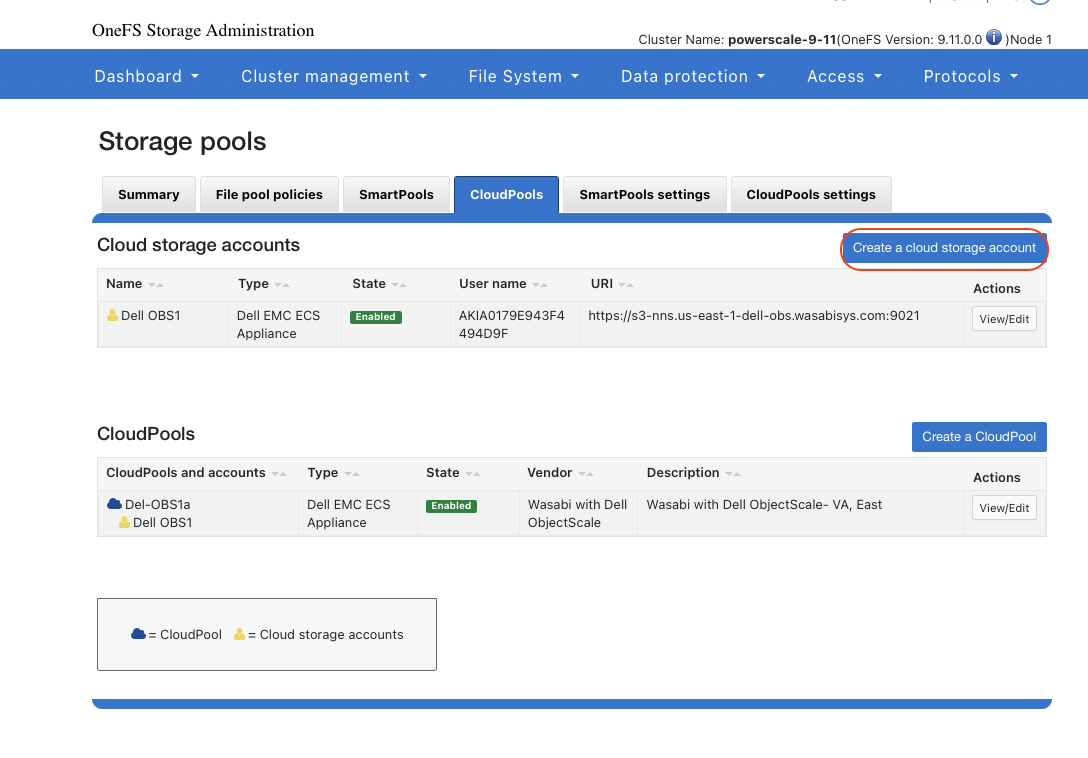Image resolution: width=1088 pixels, height=758 pixels.
Task: Click the Enabled badge in Dell OBS1 account row
Action: pyautogui.click(x=375, y=317)
